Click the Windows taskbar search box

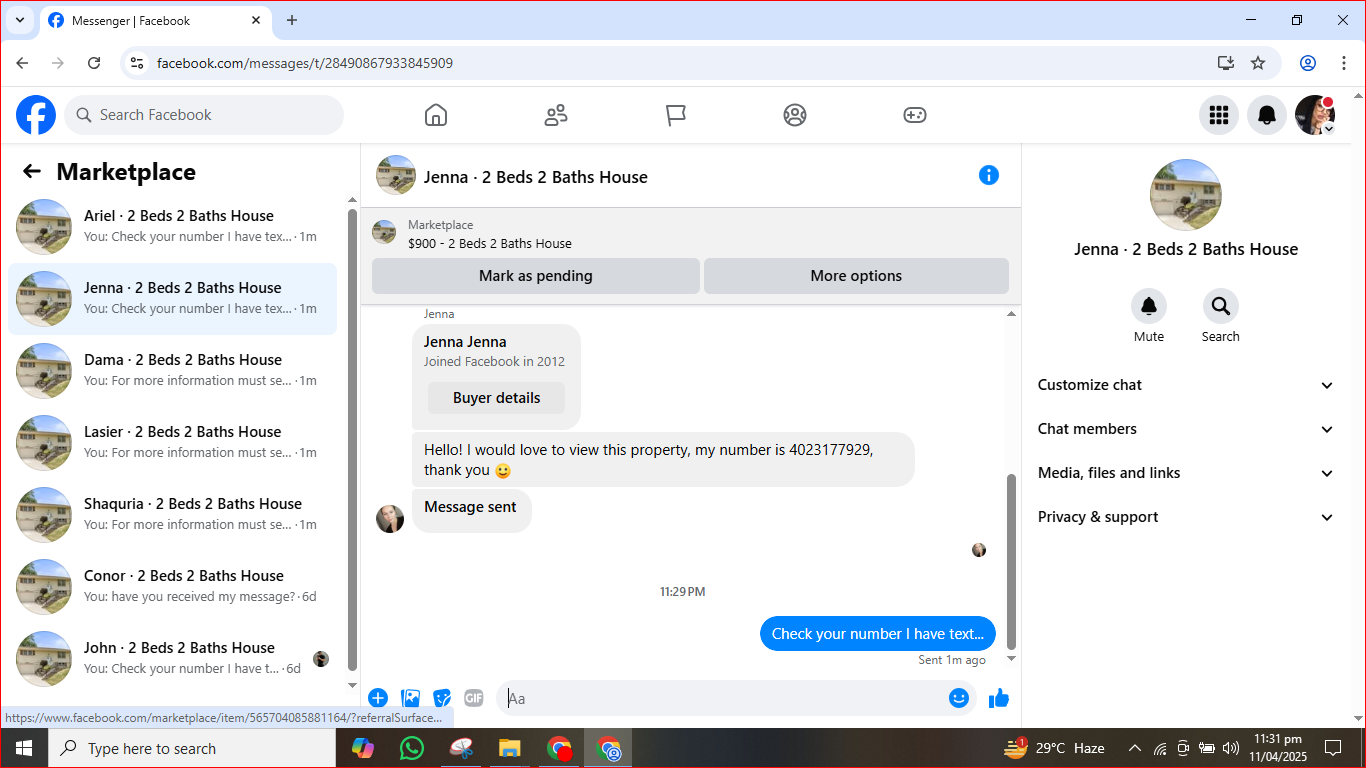point(191,748)
